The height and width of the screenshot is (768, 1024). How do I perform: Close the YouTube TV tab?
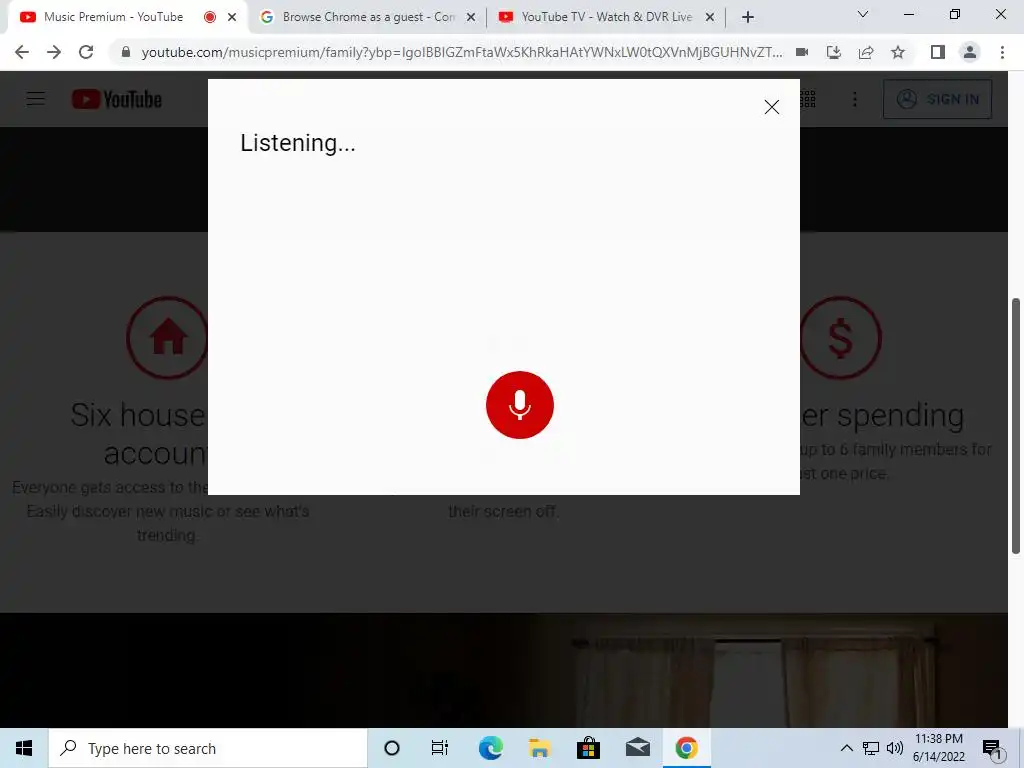click(x=710, y=17)
